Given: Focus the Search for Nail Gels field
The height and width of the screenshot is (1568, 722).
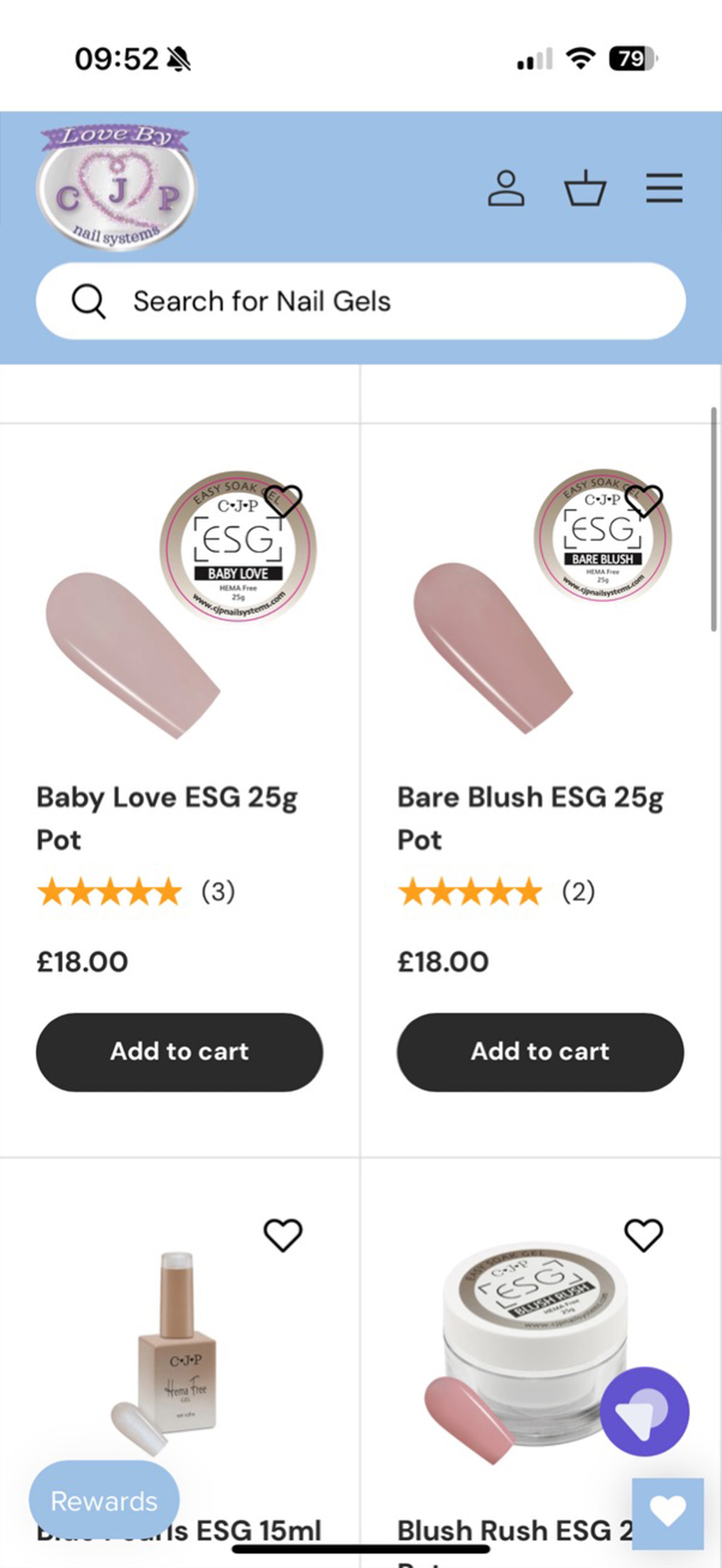Looking at the screenshot, I should pos(361,301).
